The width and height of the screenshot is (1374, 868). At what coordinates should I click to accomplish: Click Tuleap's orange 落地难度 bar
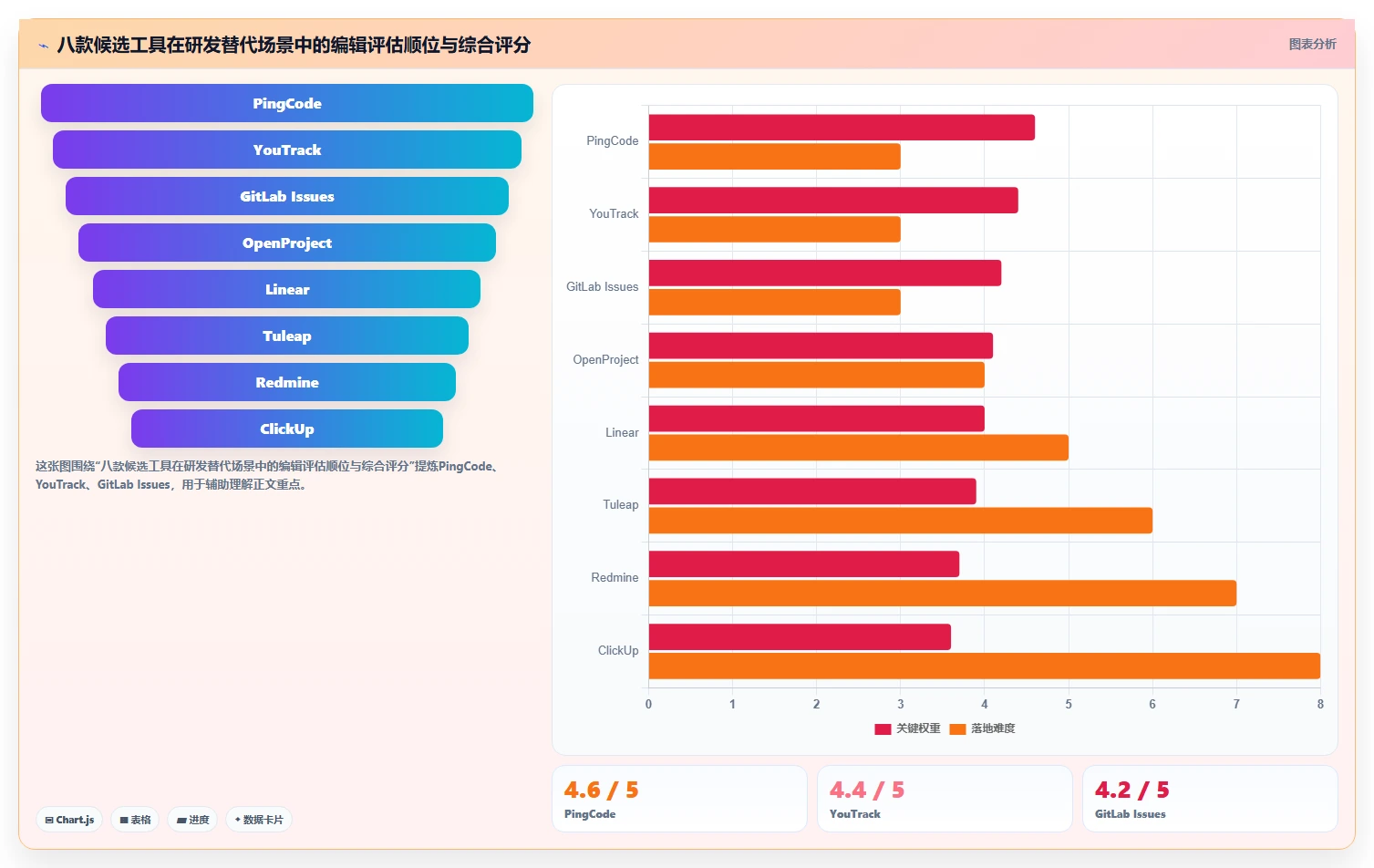click(901, 521)
